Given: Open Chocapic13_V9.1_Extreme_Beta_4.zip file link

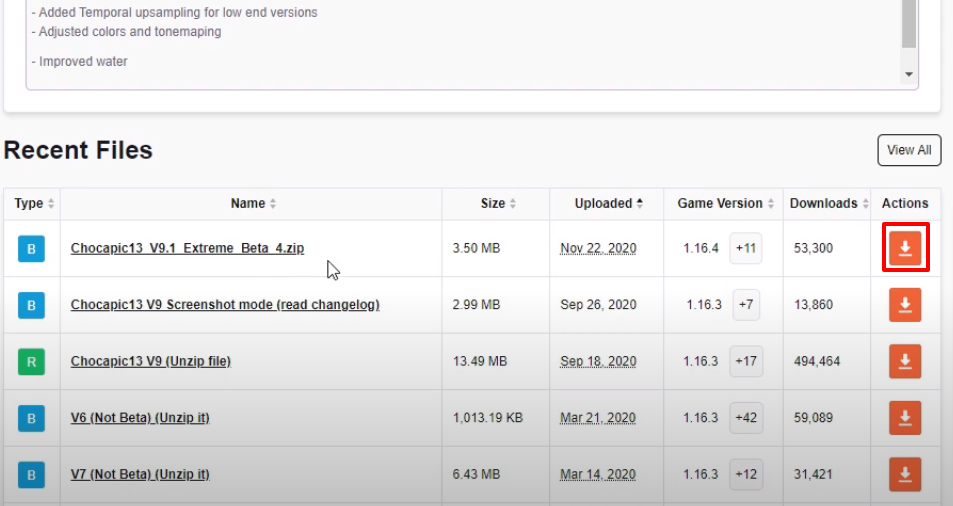Looking at the screenshot, I should pos(187,248).
